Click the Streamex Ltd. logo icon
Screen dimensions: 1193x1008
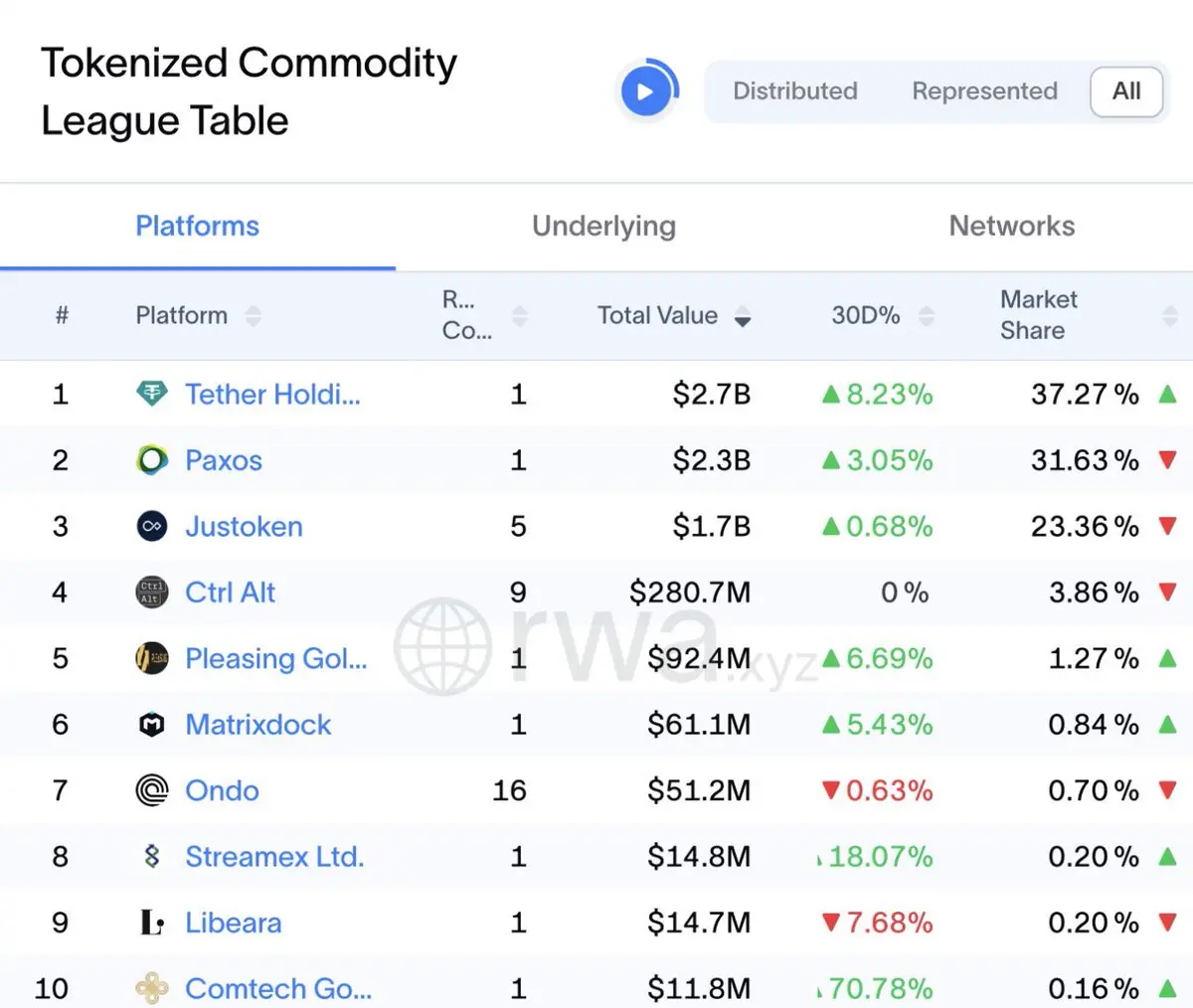point(151,856)
